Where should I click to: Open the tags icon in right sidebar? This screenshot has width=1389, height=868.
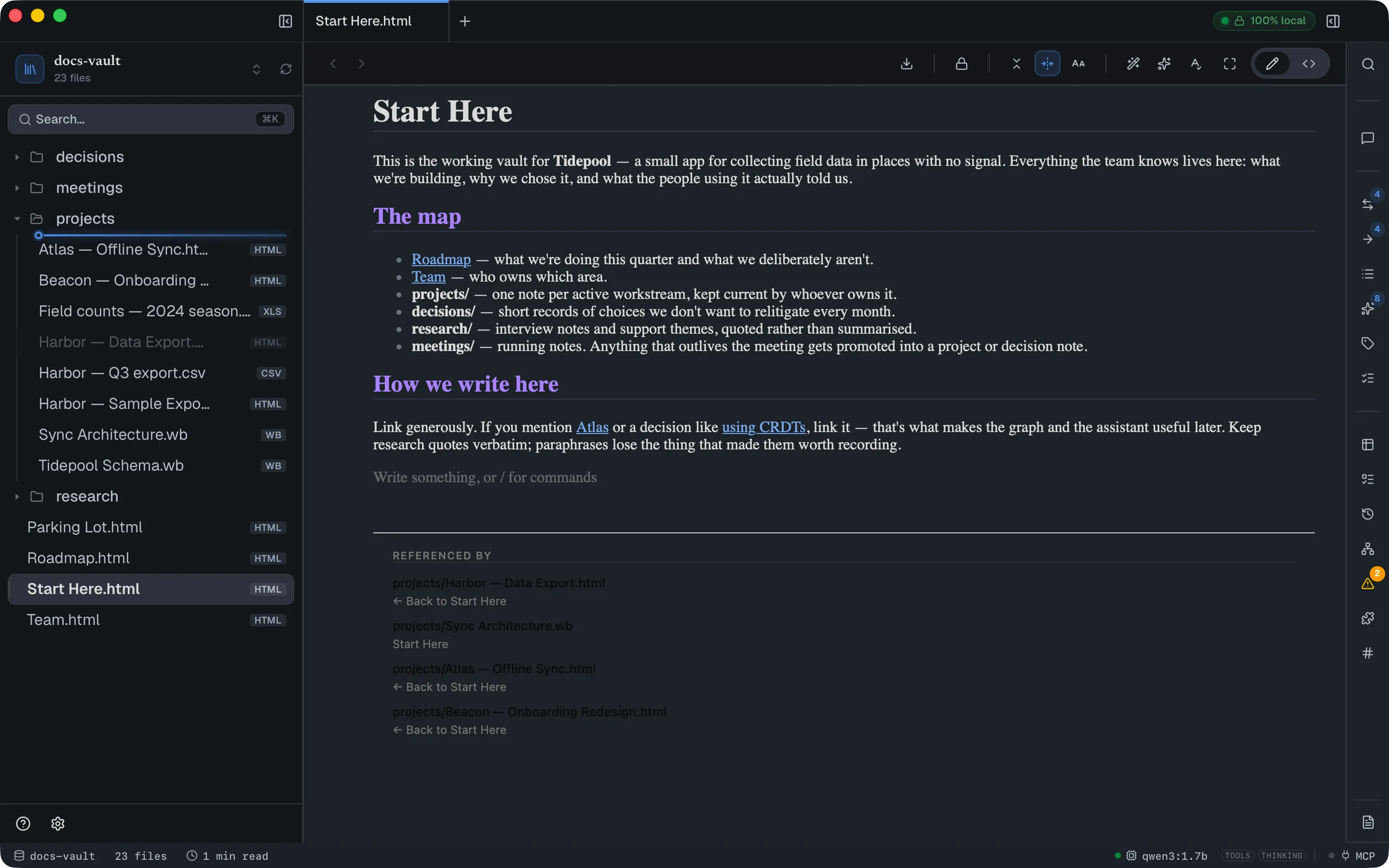click(x=1368, y=343)
